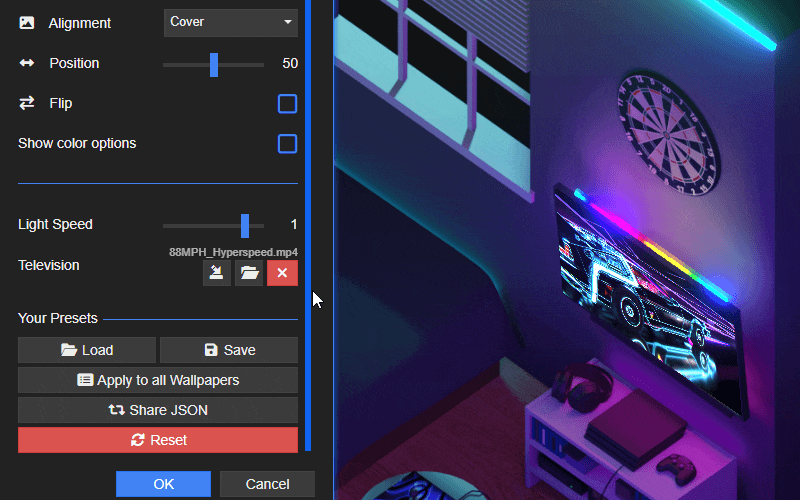Click the Light Speed label
Screen dimensions: 800x500
coord(55,224)
